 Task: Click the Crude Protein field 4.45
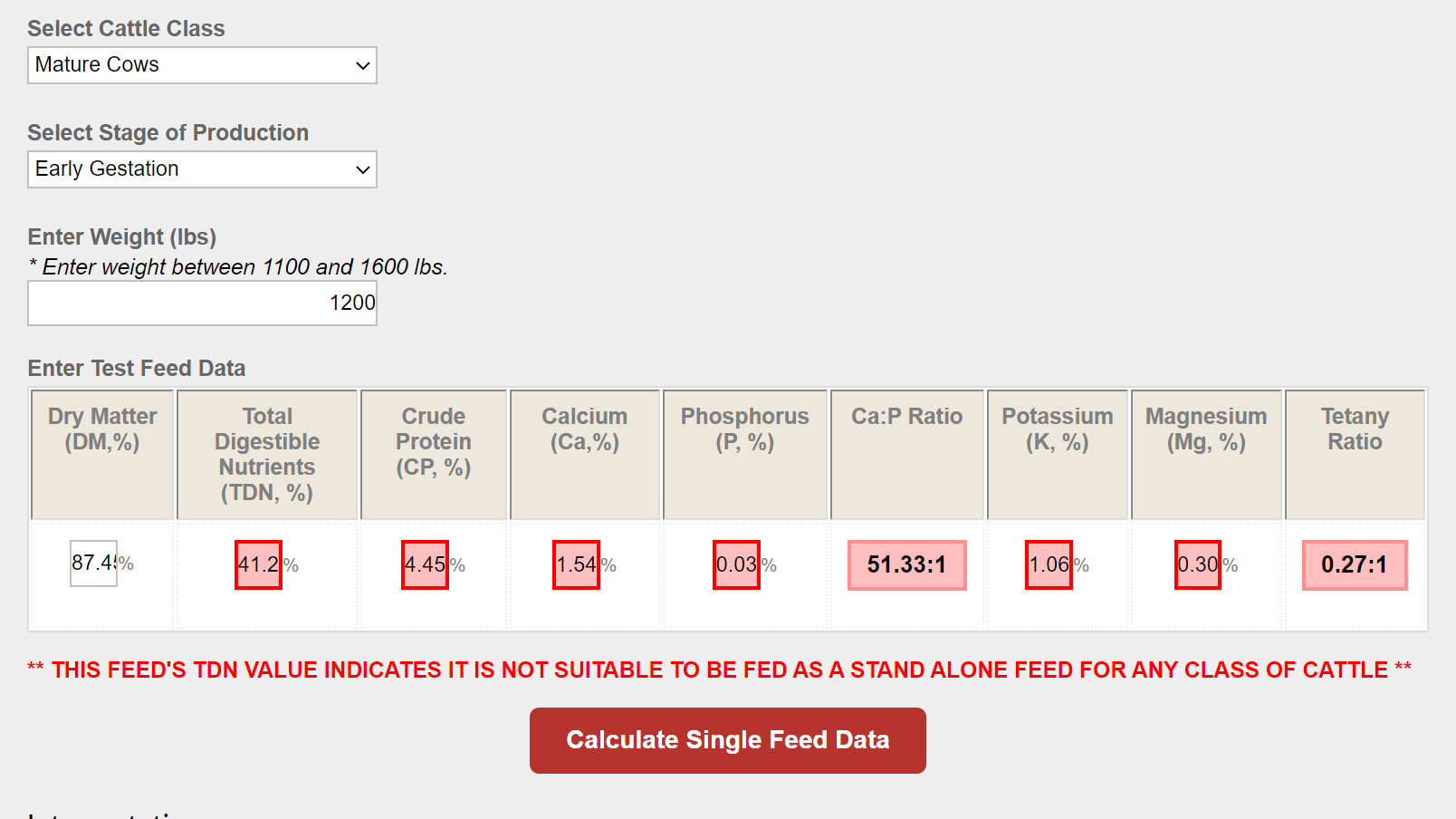(425, 564)
